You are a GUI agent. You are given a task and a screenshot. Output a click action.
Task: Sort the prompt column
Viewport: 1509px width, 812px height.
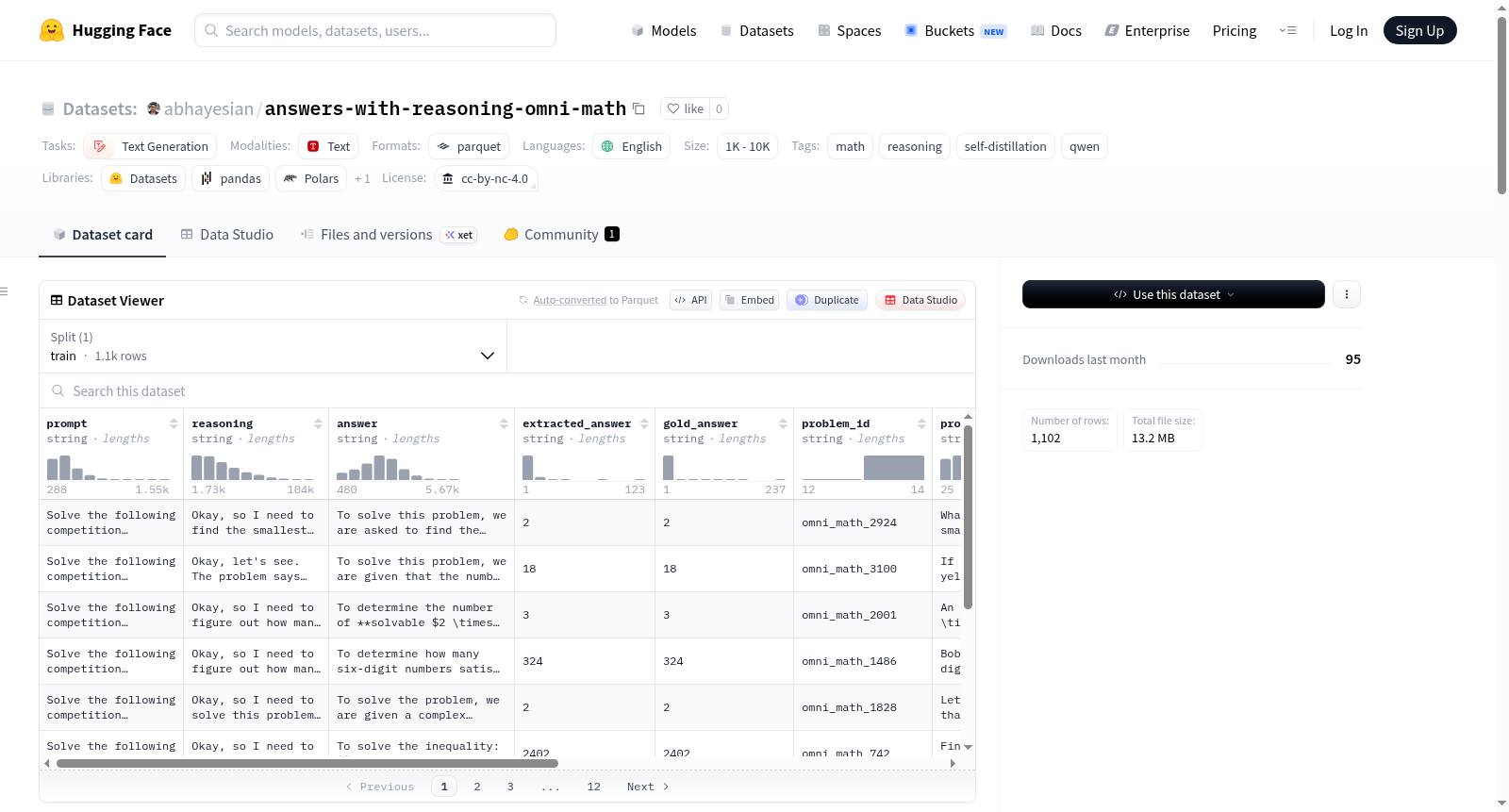pyautogui.click(x=174, y=423)
